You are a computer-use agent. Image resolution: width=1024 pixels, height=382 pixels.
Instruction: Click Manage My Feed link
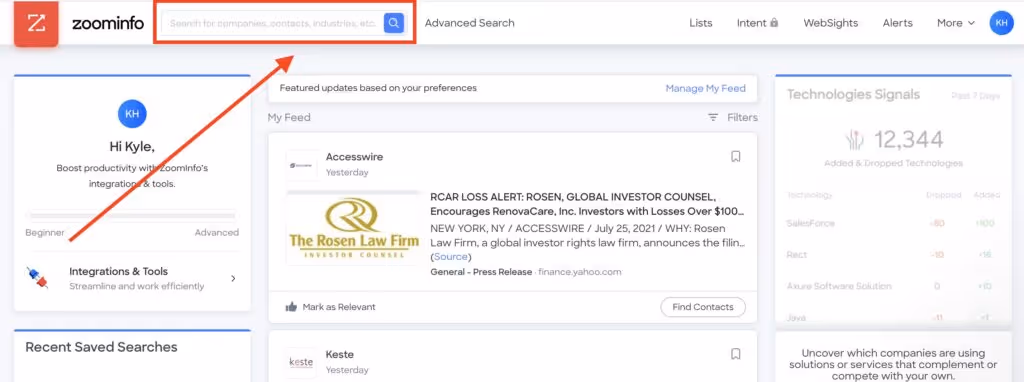(x=705, y=88)
